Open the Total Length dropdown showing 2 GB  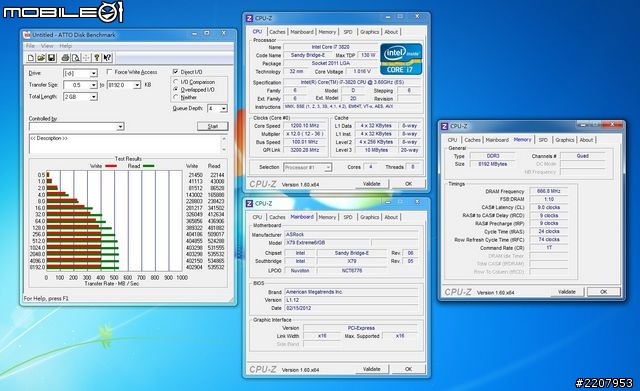click(93, 97)
